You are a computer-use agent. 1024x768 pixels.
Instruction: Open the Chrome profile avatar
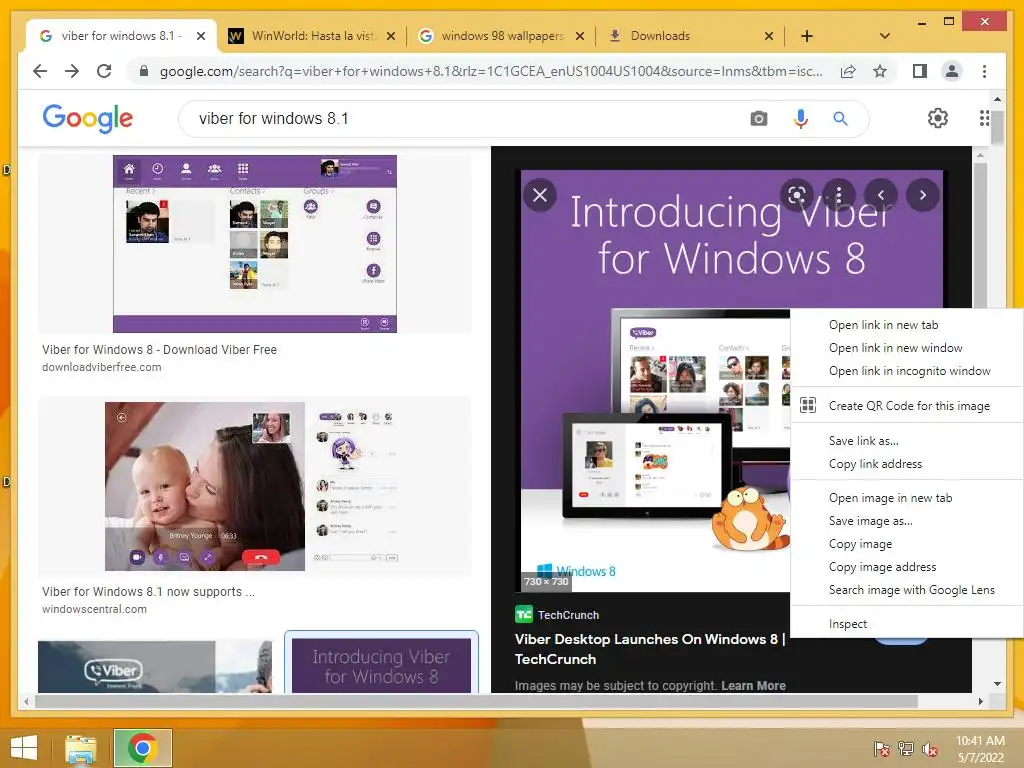[x=952, y=71]
